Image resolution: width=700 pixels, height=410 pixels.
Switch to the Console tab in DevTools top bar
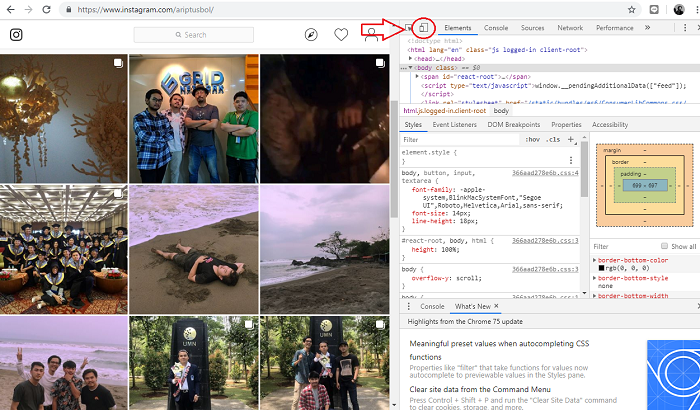496,28
